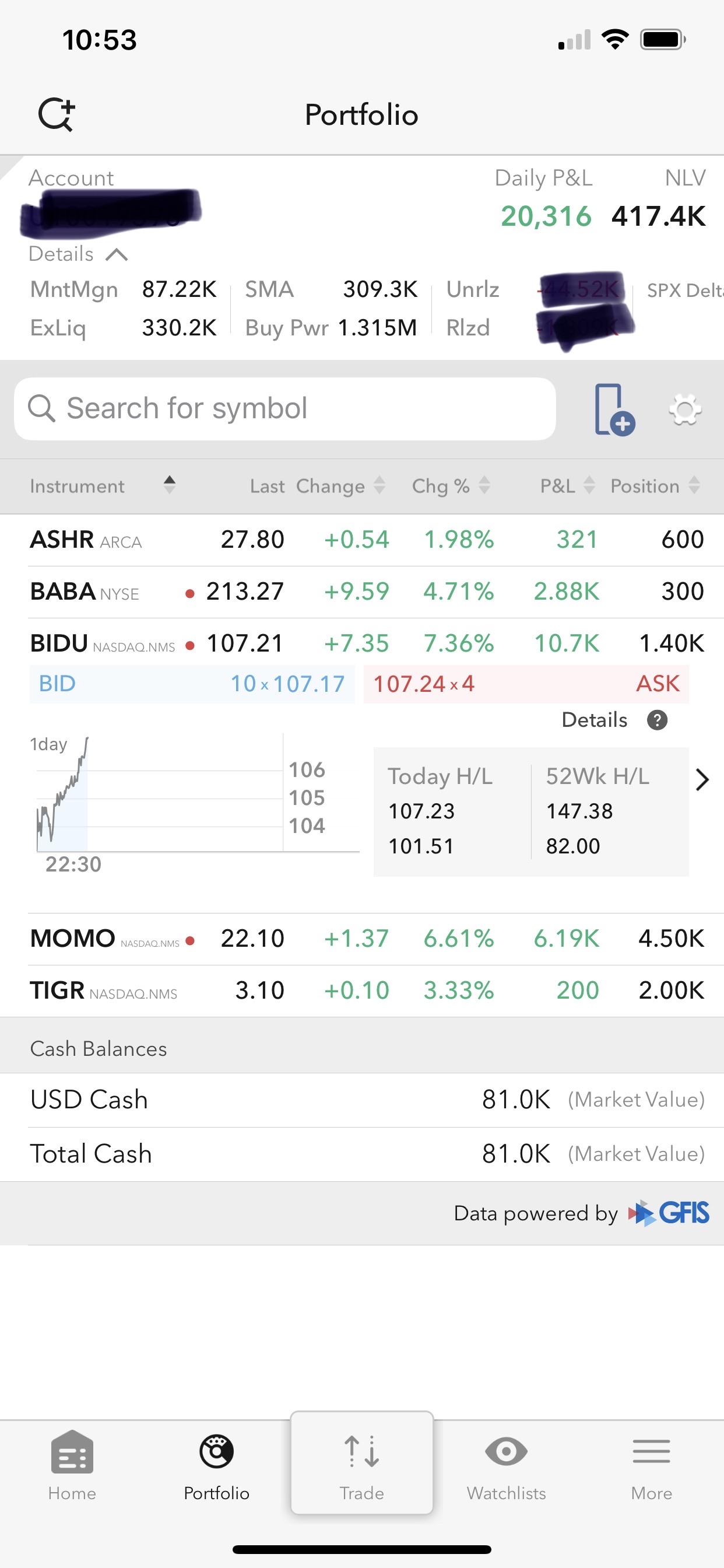Sort by Instrument column arrows
The image size is (724, 1568).
[x=170, y=485]
